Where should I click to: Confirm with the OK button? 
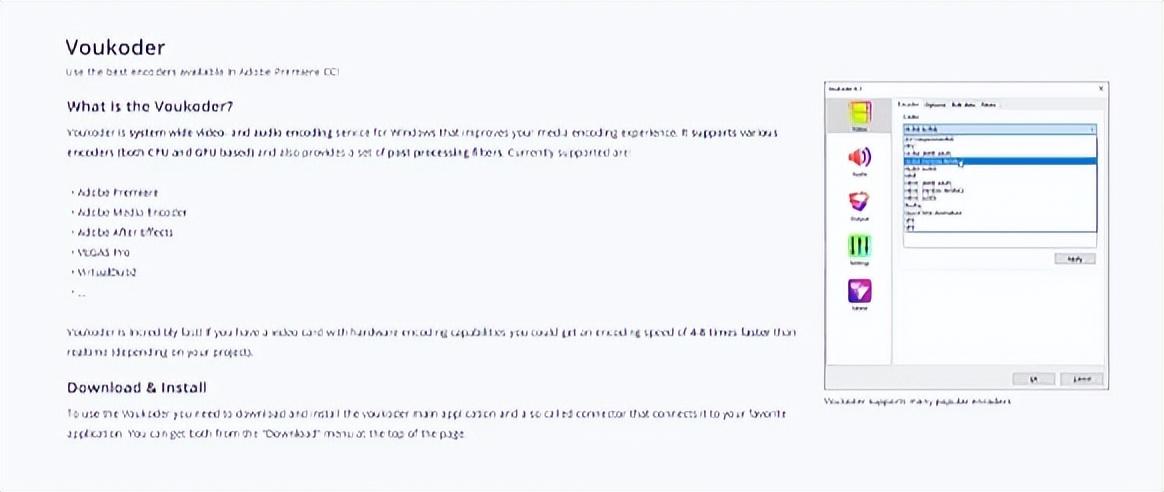[x=1033, y=378]
